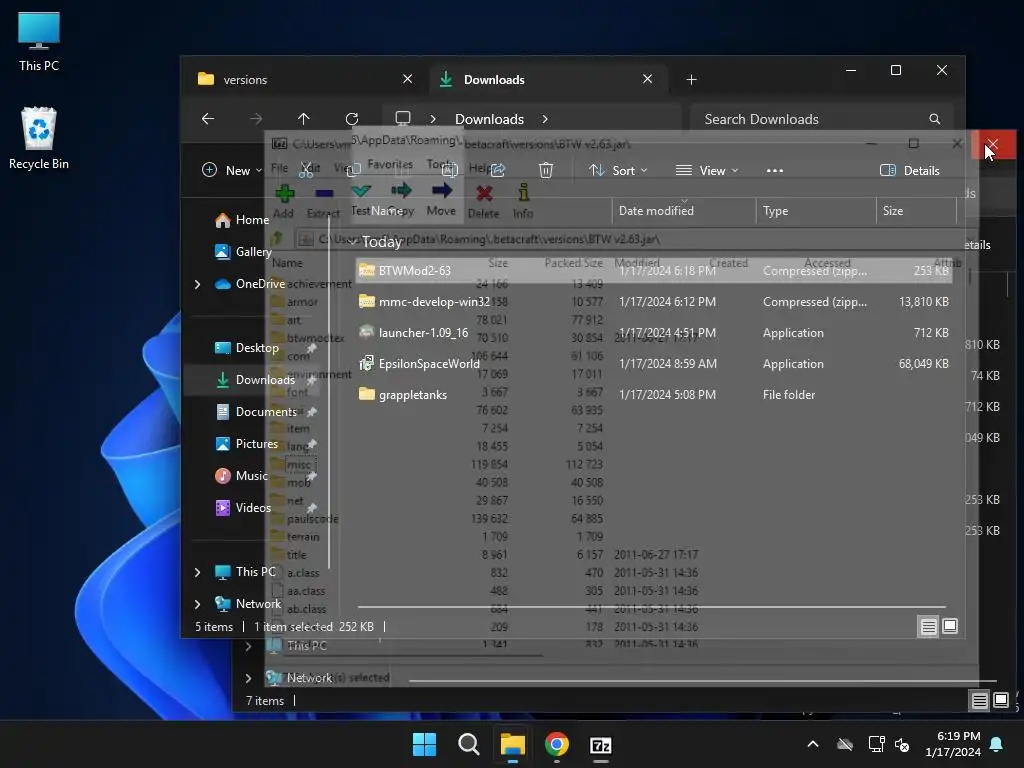Sort by Type column header

(816, 211)
